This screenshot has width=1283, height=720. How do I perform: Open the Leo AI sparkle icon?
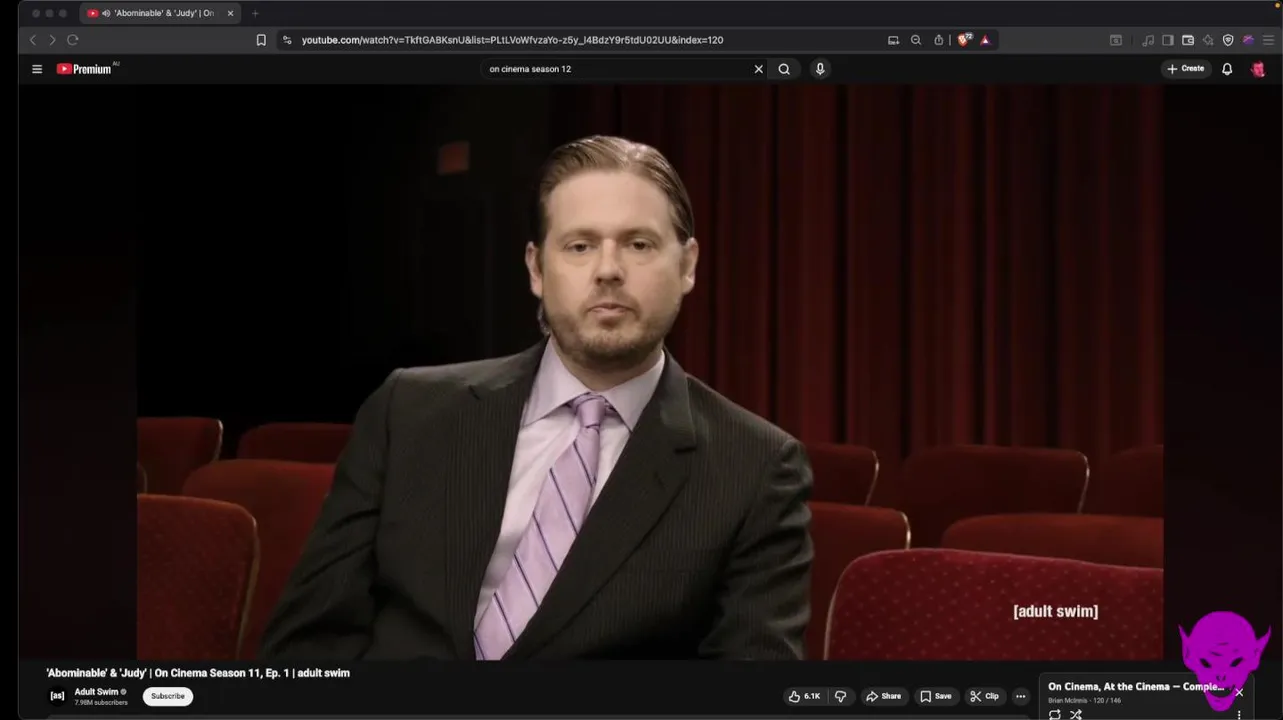click(x=1208, y=40)
